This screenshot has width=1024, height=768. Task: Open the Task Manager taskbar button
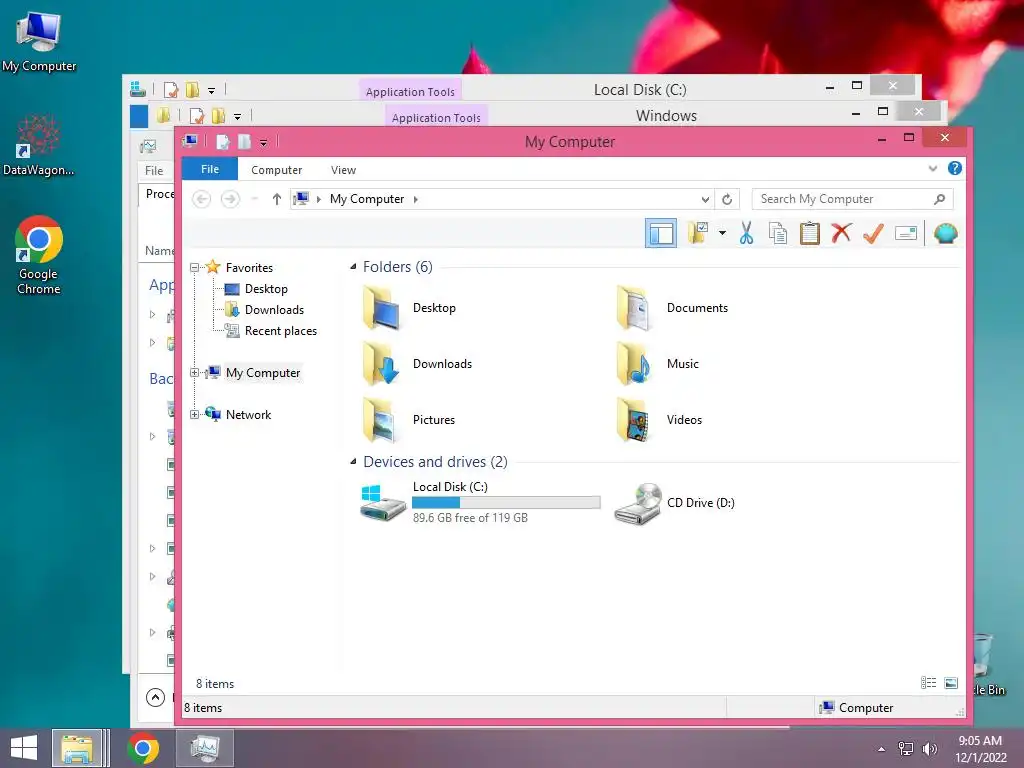[x=204, y=748]
